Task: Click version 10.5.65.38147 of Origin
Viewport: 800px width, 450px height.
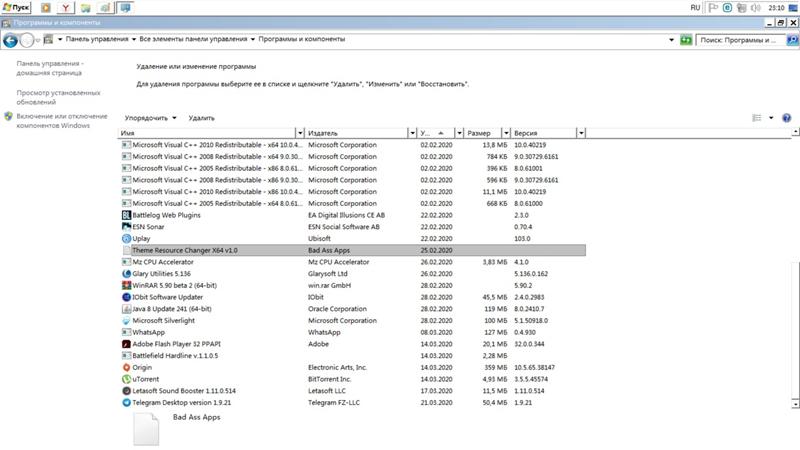Action: (534, 368)
